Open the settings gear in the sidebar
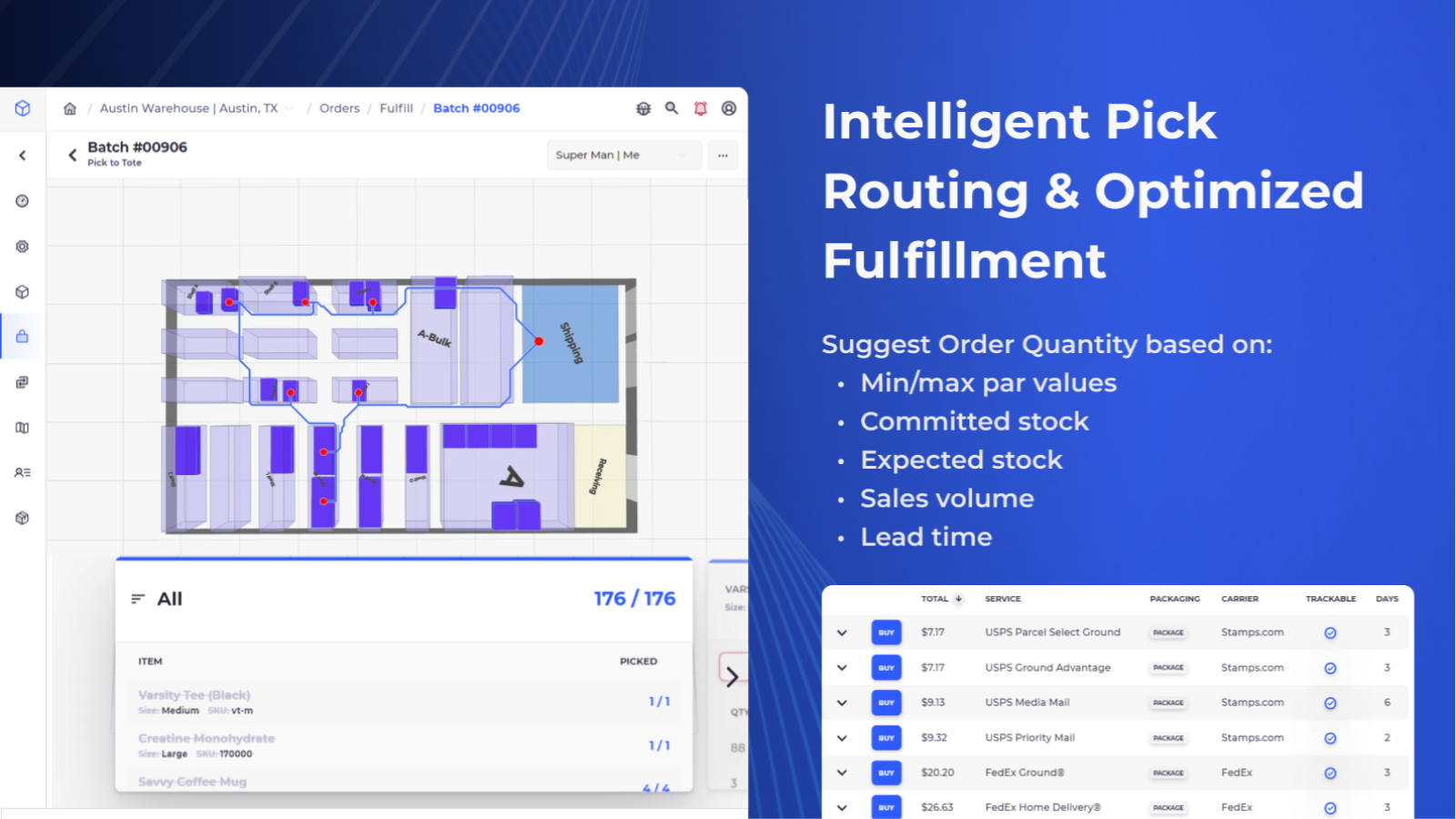Viewport: 1456px width, 819px height. pyautogui.click(x=23, y=246)
